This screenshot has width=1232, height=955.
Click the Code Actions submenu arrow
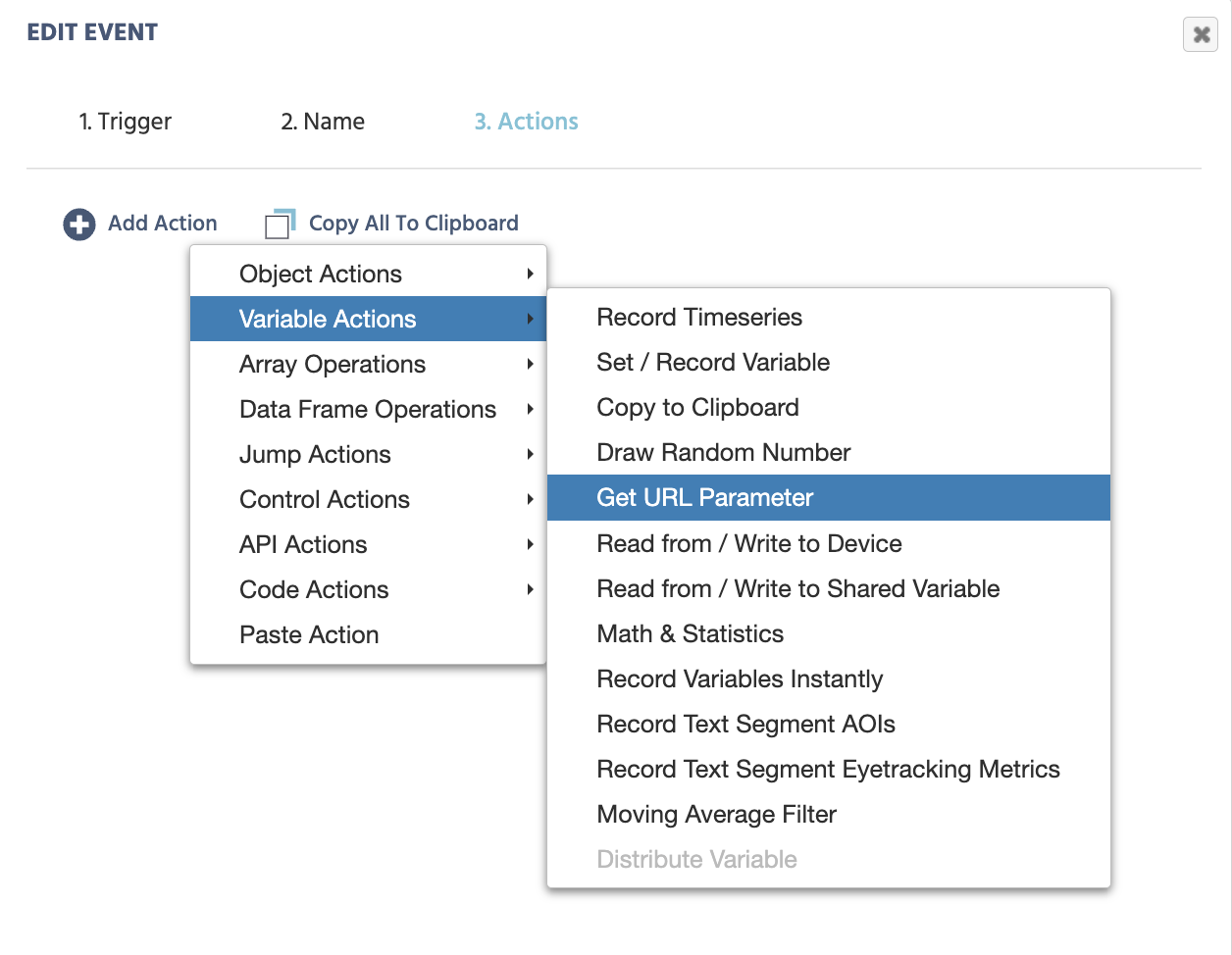coord(530,590)
